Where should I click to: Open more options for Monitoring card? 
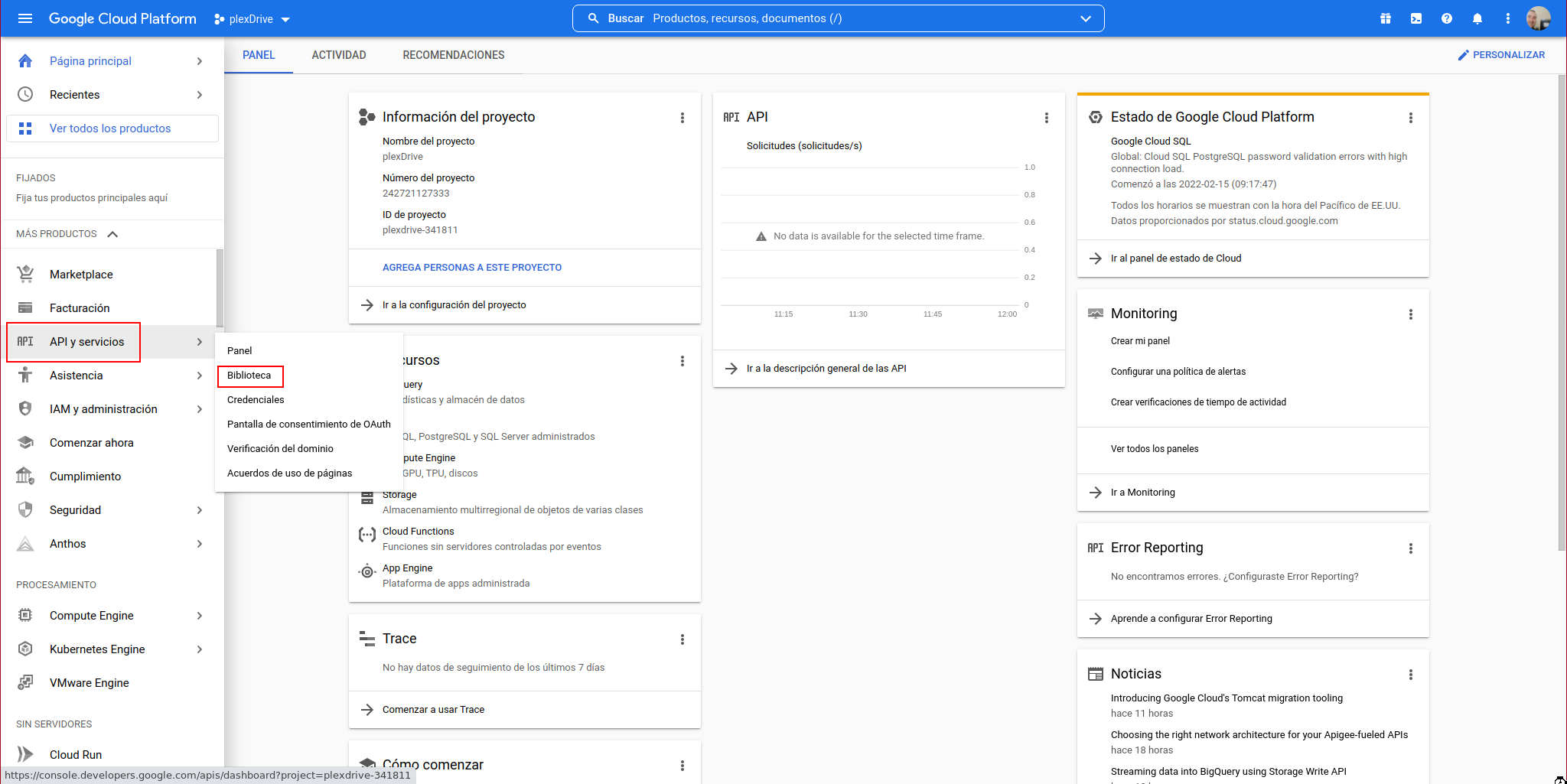point(1411,314)
